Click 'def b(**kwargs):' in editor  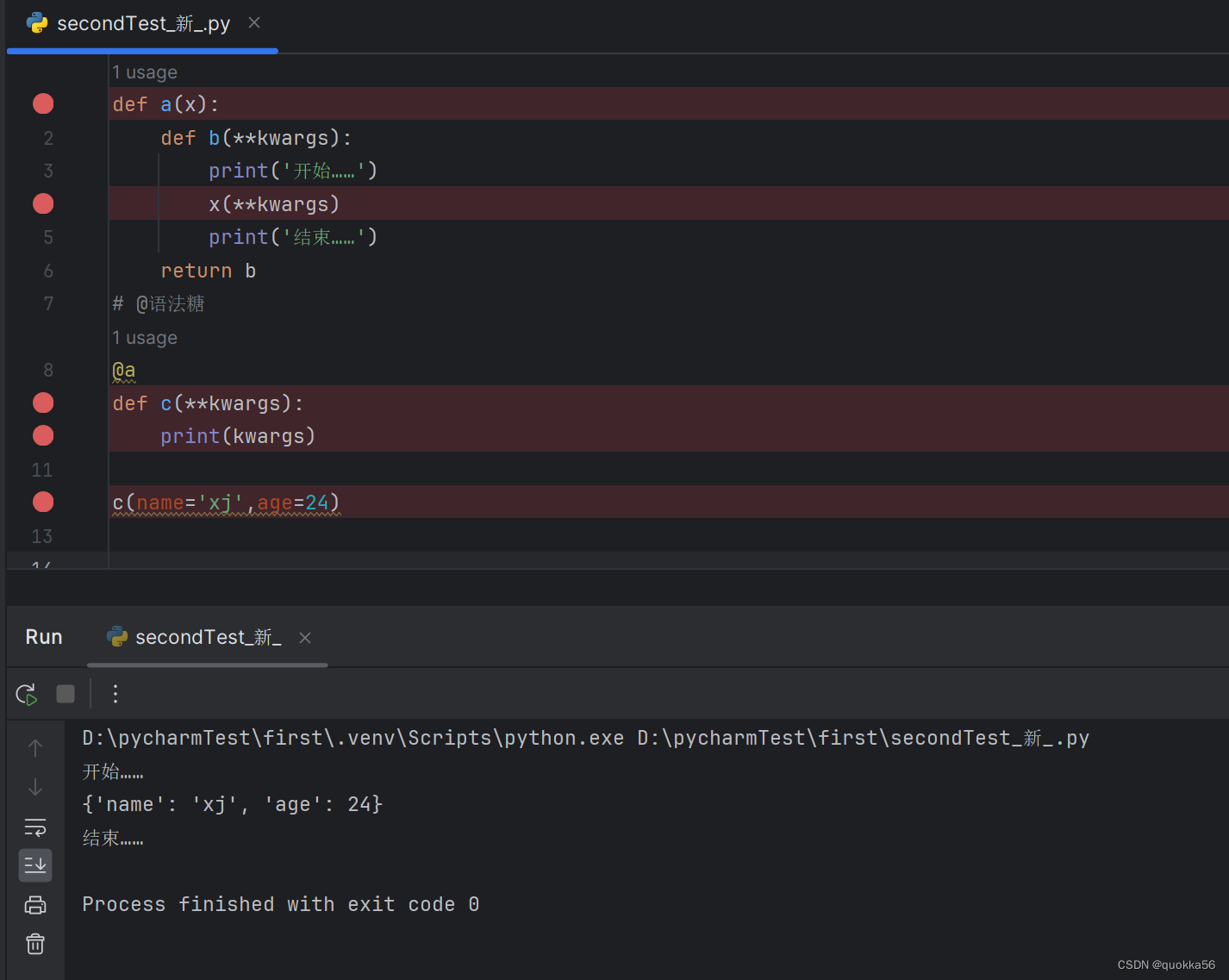tap(256, 138)
